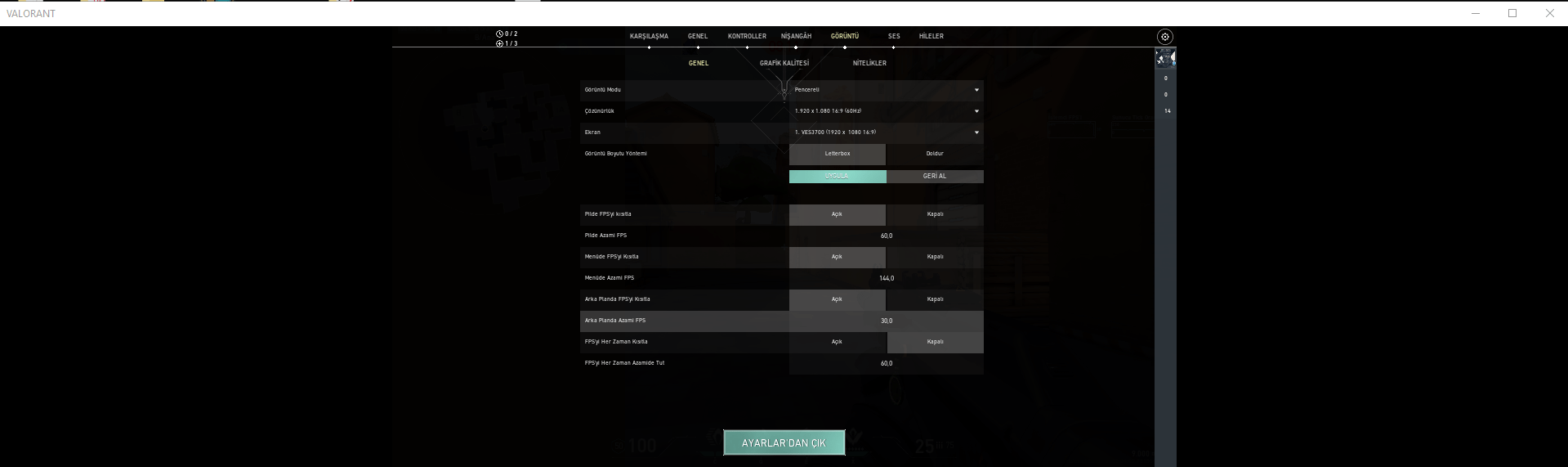Click the Pilde Azami FPS value 60,0

click(x=887, y=236)
